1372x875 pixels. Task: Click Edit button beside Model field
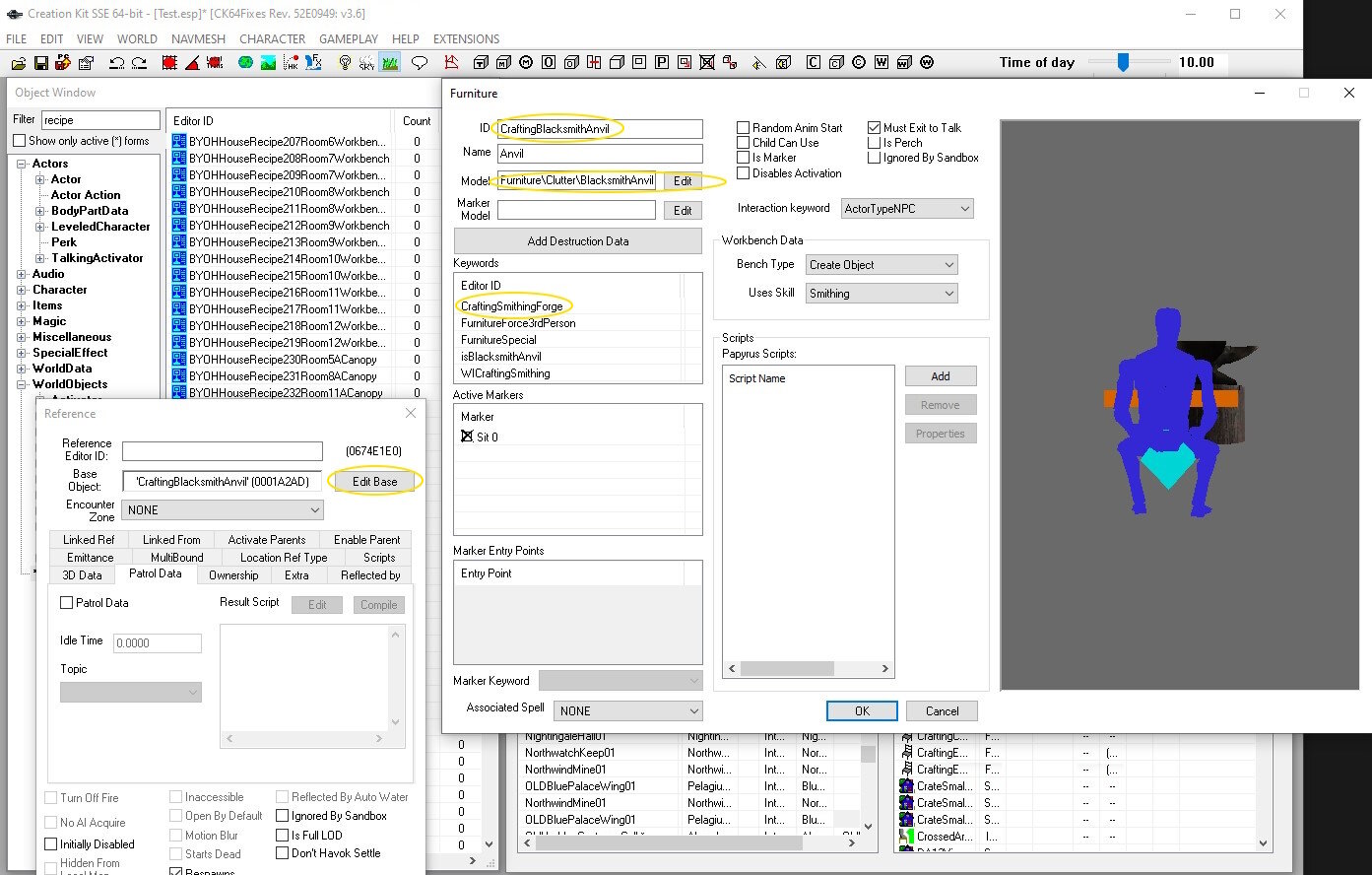(683, 181)
